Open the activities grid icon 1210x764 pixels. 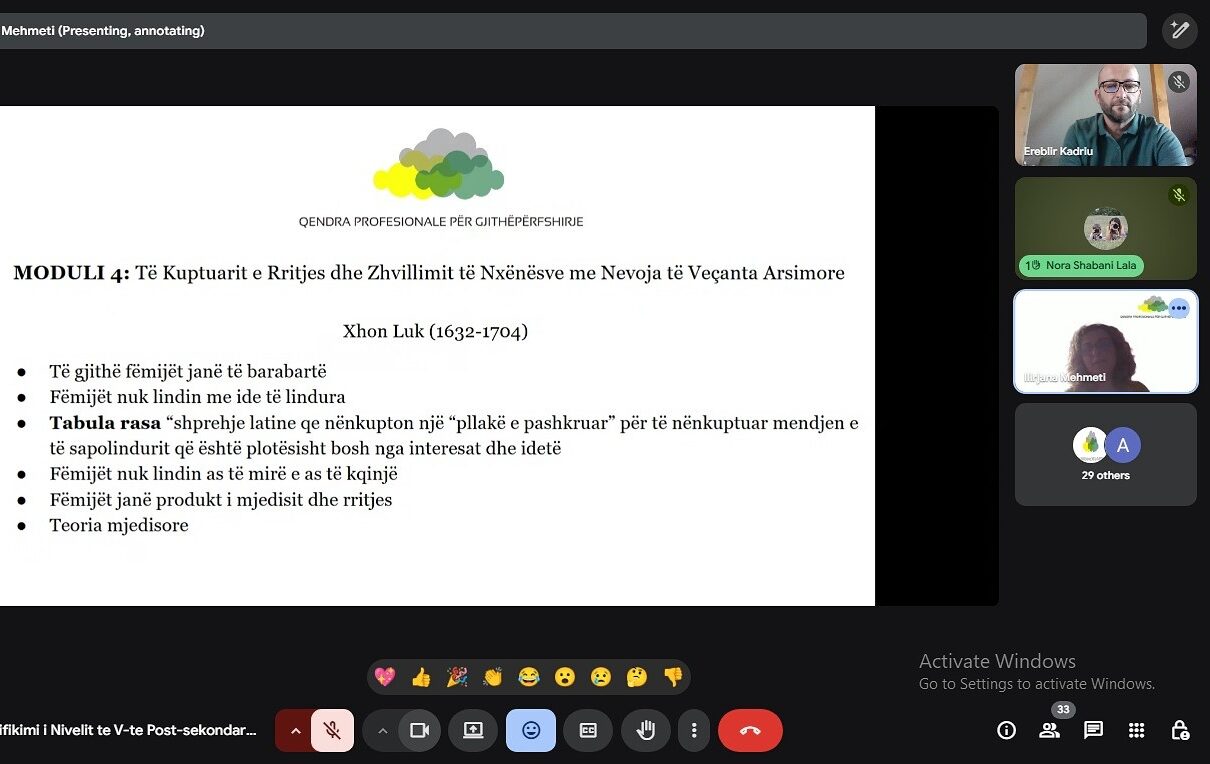pyautogui.click(x=1136, y=730)
